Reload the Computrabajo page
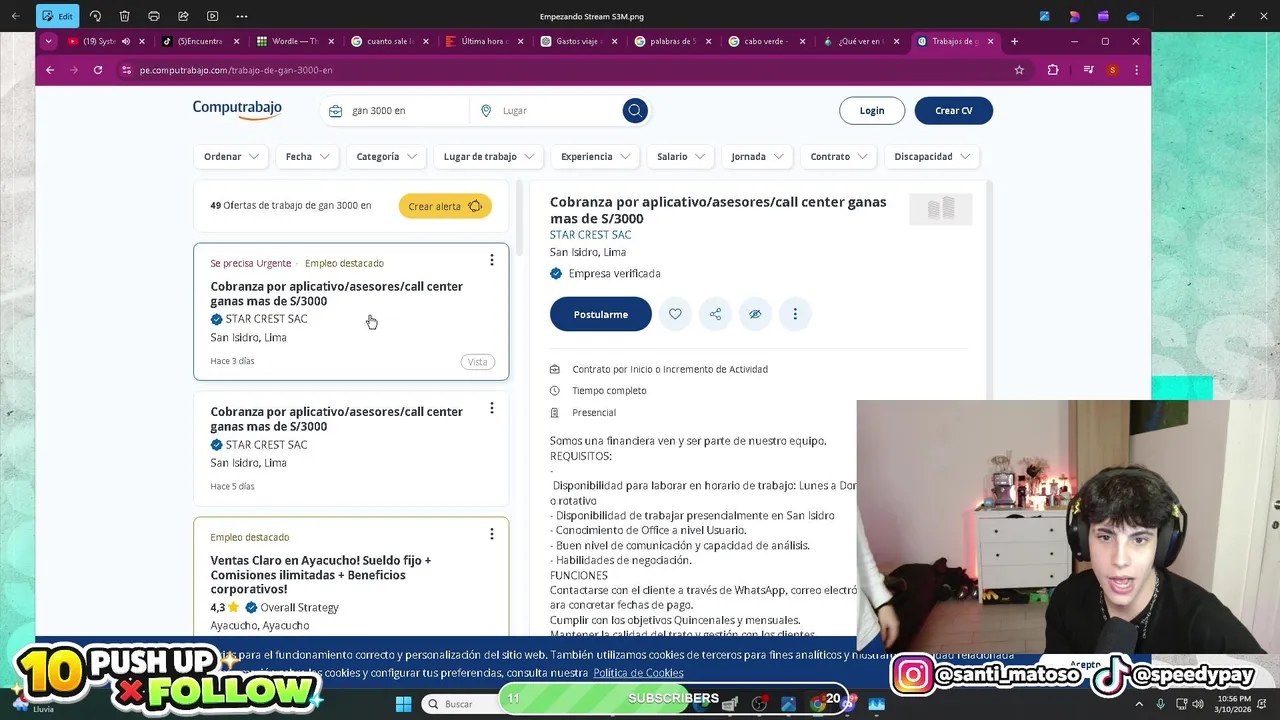 point(98,70)
